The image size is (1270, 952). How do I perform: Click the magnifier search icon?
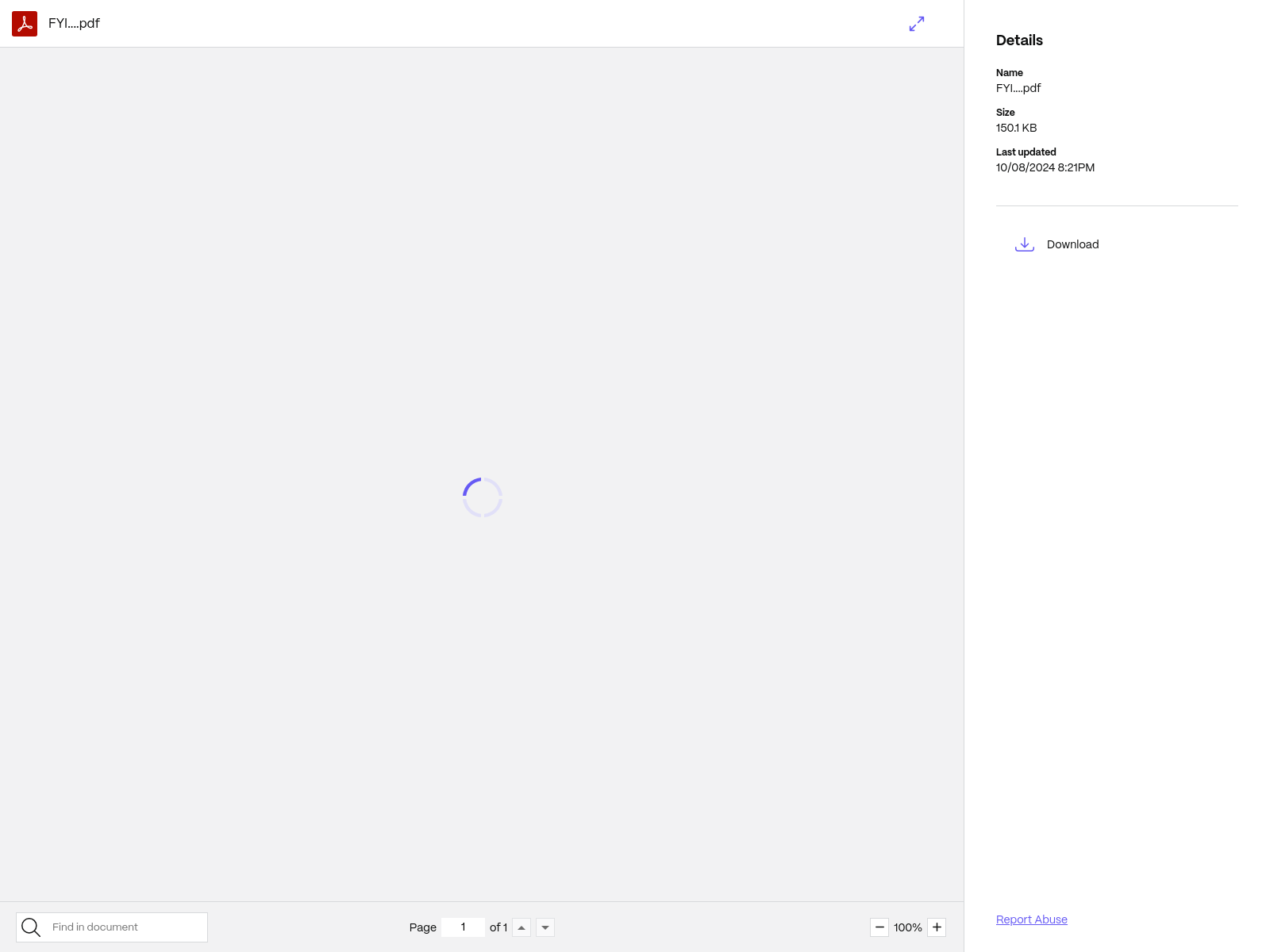(x=31, y=927)
